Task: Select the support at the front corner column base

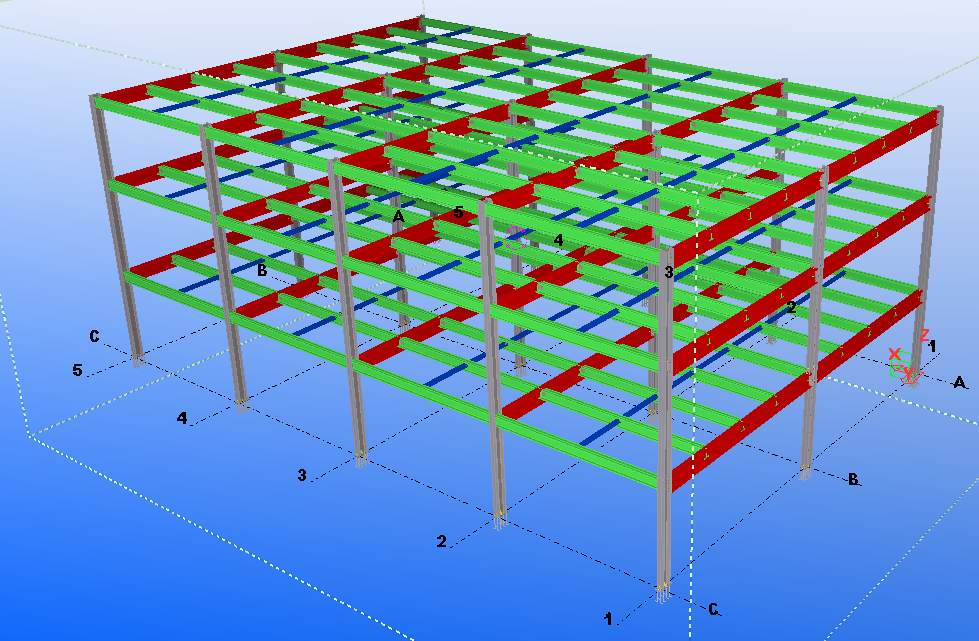Action: (663, 592)
